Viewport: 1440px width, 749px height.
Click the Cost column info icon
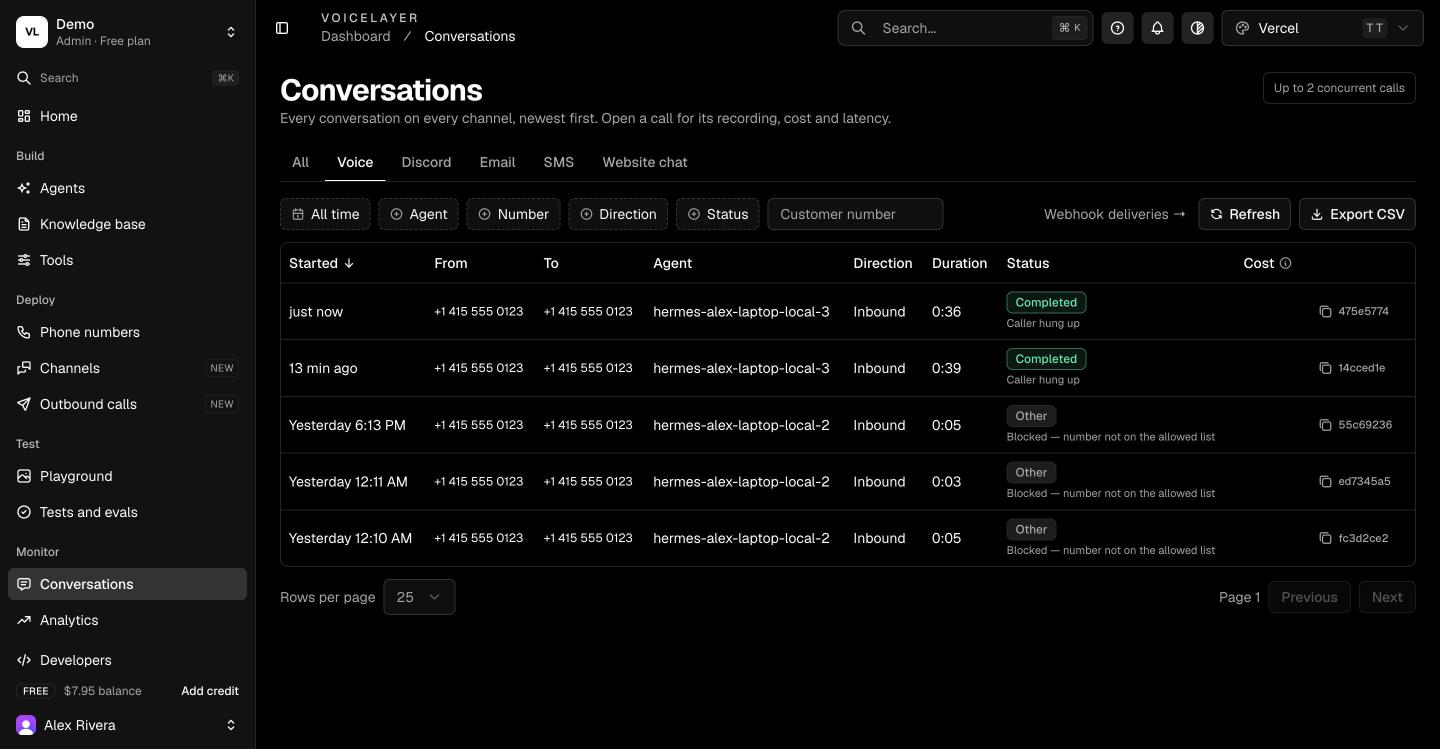(x=1286, y=263)
